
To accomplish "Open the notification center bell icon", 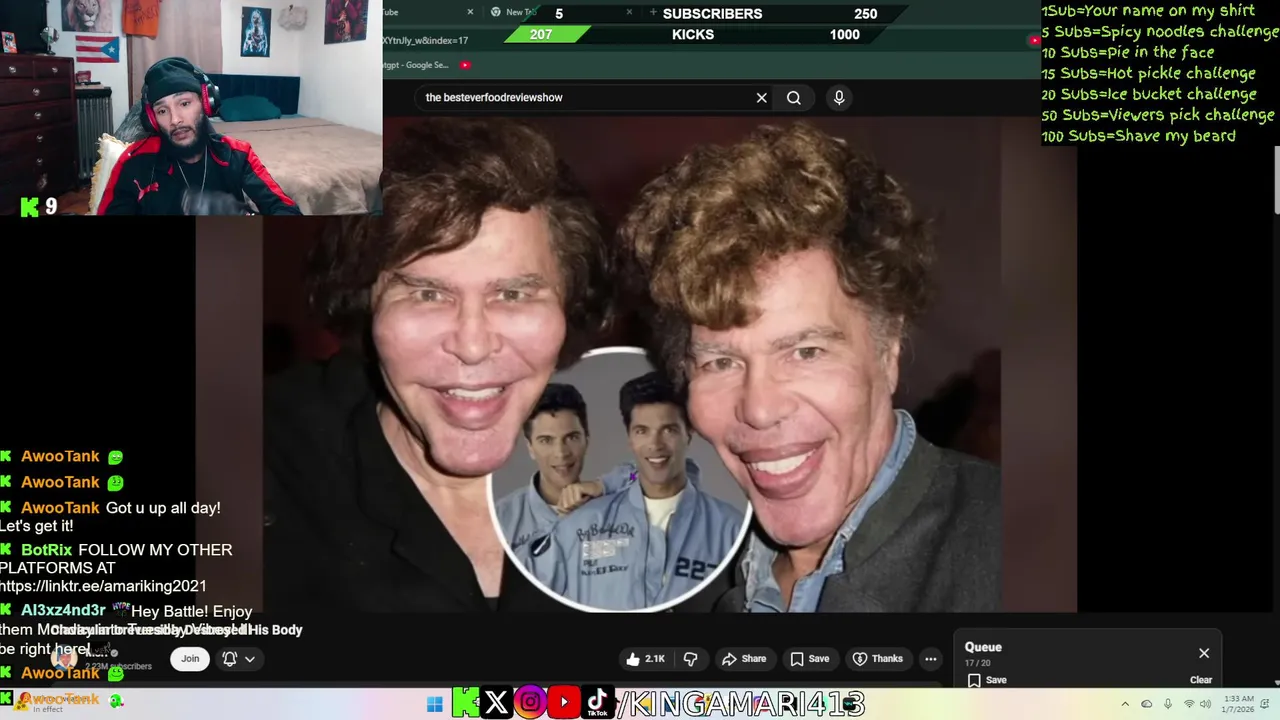I will [x=1267, y=704].
